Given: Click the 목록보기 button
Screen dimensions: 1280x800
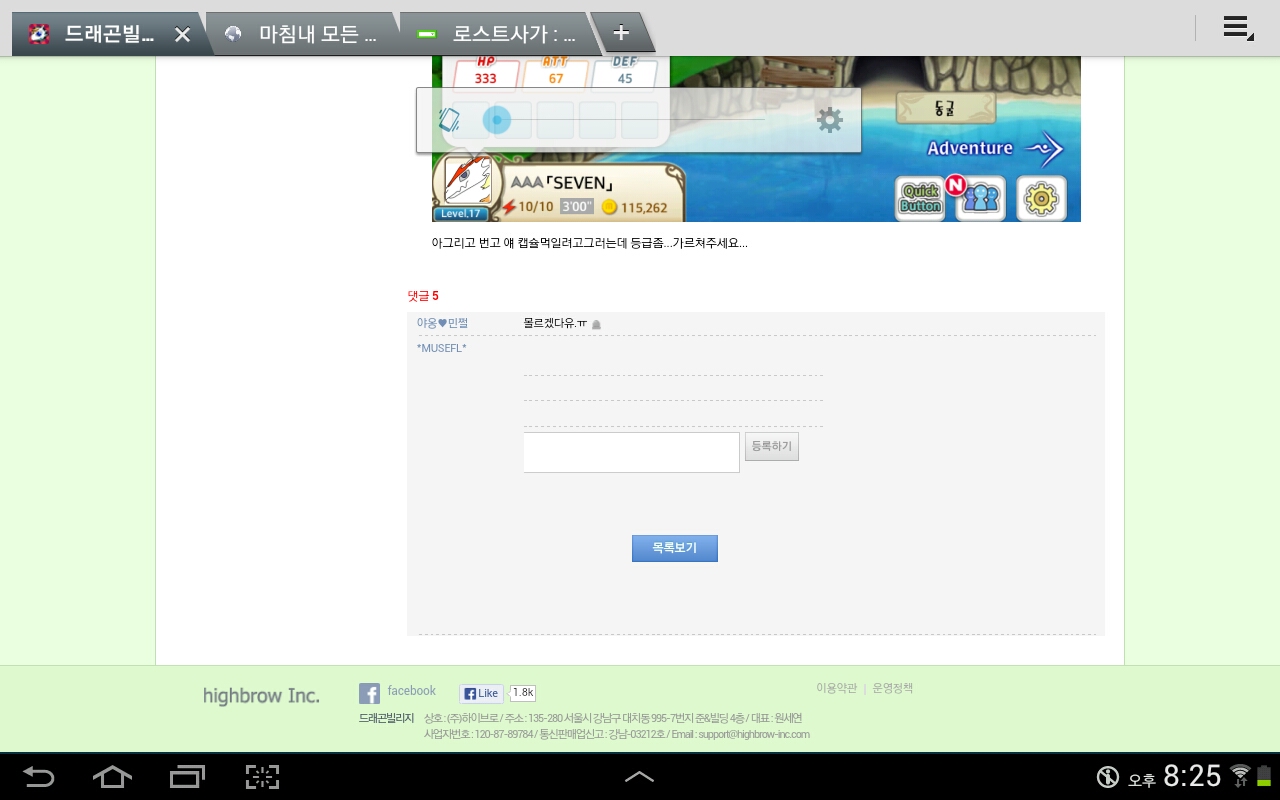Looking at the screenshot, I should click(x=674, y=548).
